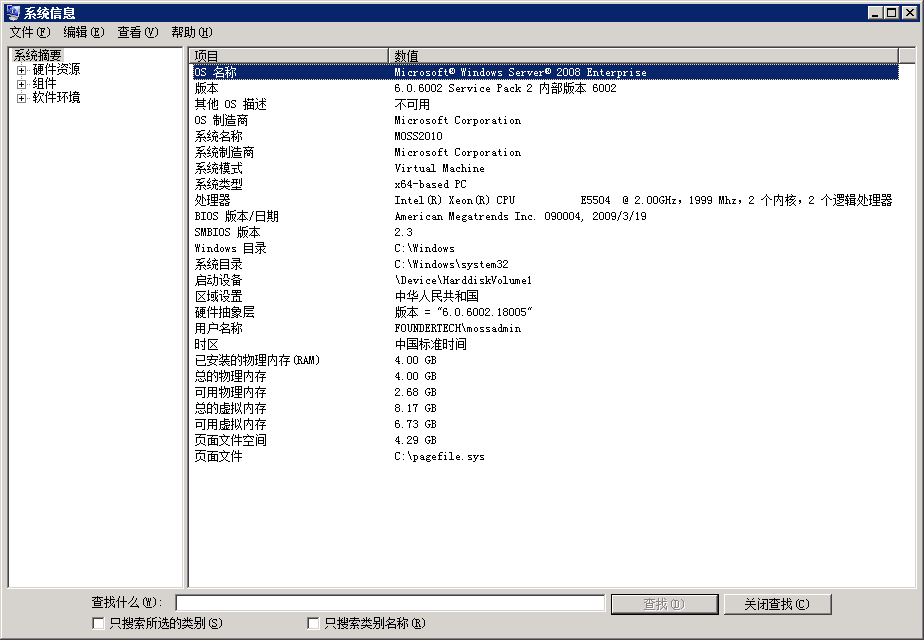Select the 软件环境 tree item label
The width and height of the screenshot is (924, 640).
click(56, 98)
